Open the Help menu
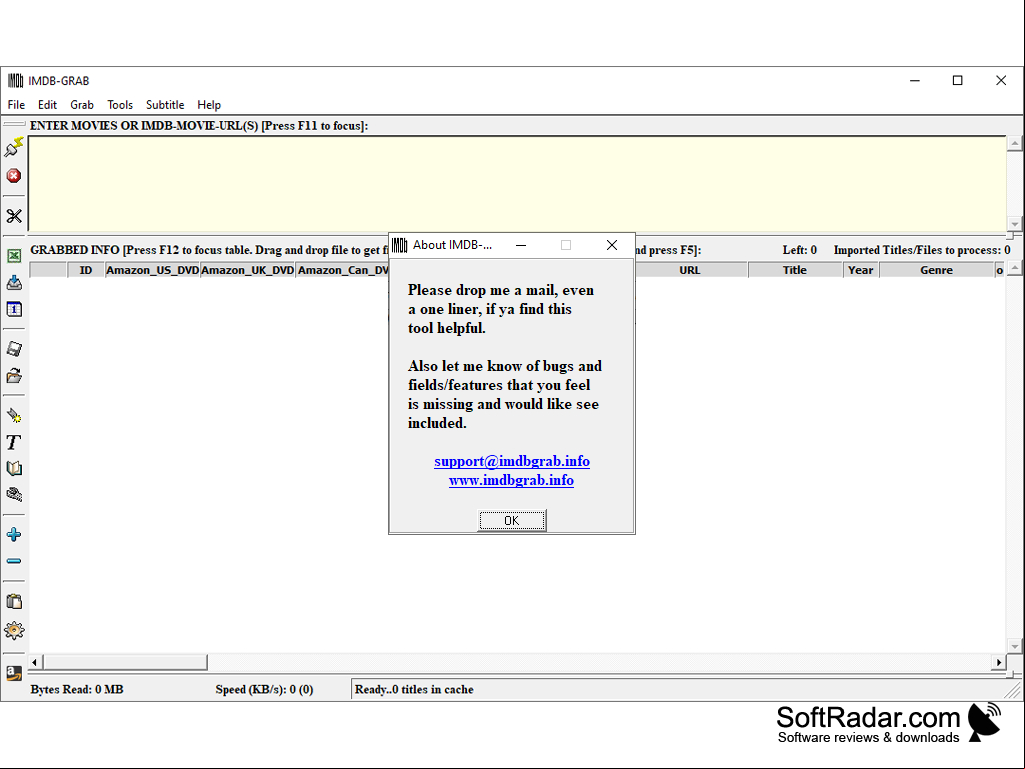 tap(209, 105)
